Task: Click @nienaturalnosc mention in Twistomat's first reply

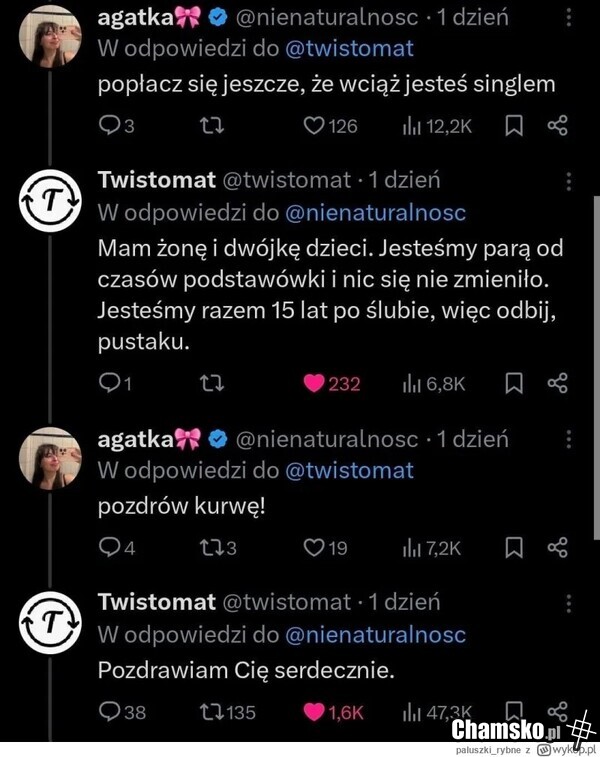Action: (x=375, y=212)
